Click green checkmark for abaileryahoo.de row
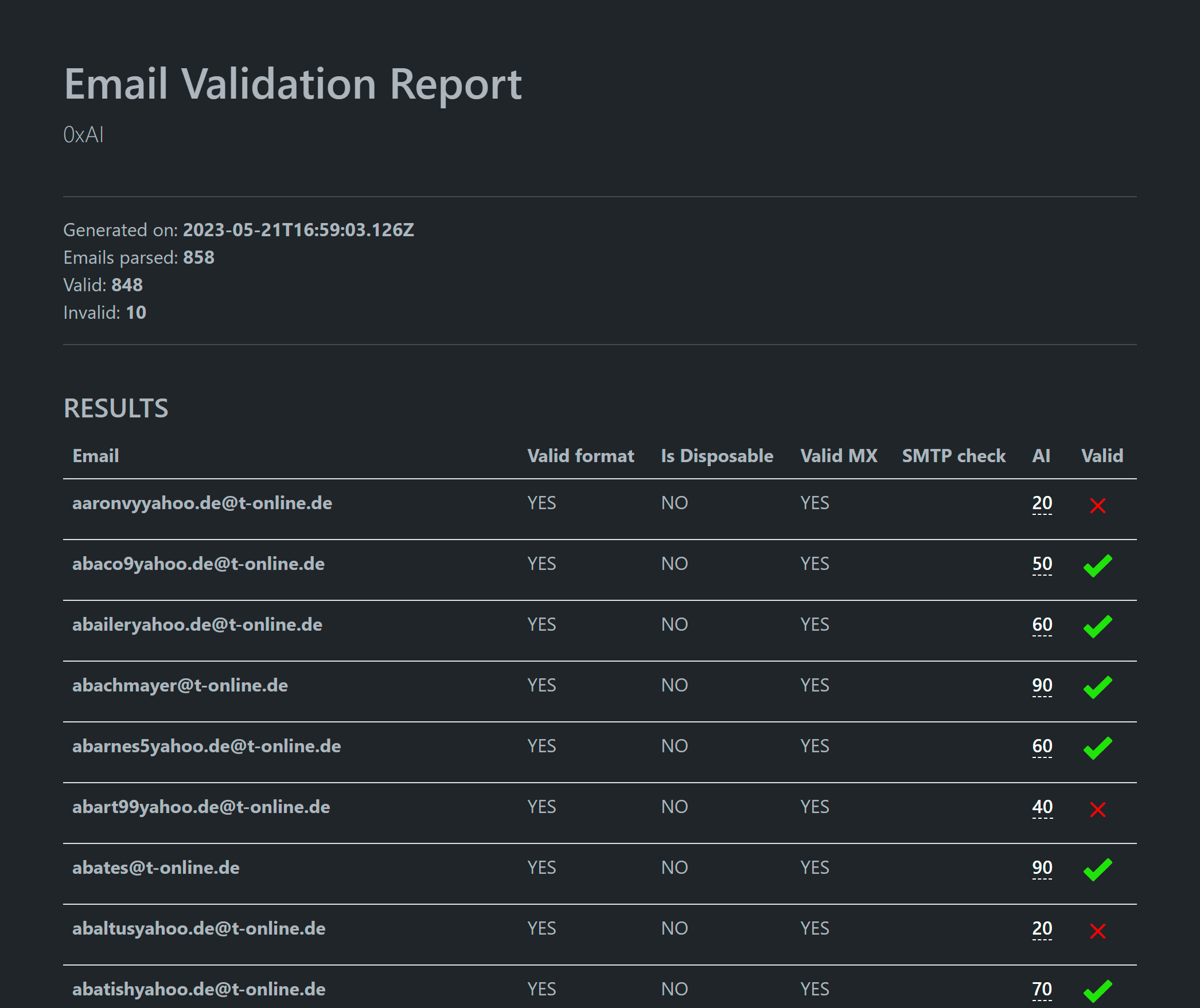This screenshot has width=1200, height=1008. click(1097, 627)
